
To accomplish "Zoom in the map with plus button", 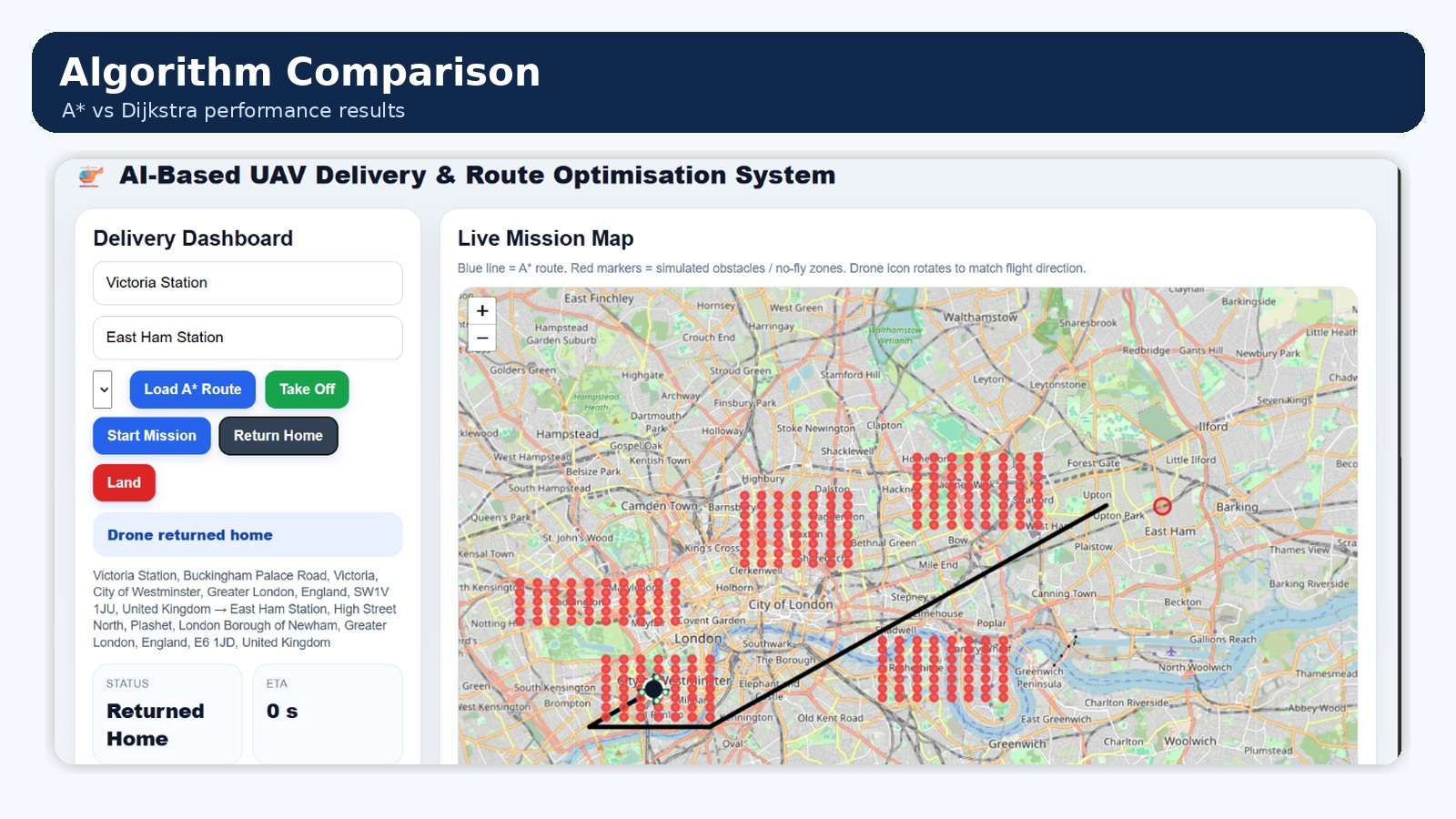I will [x=482, y=310].
